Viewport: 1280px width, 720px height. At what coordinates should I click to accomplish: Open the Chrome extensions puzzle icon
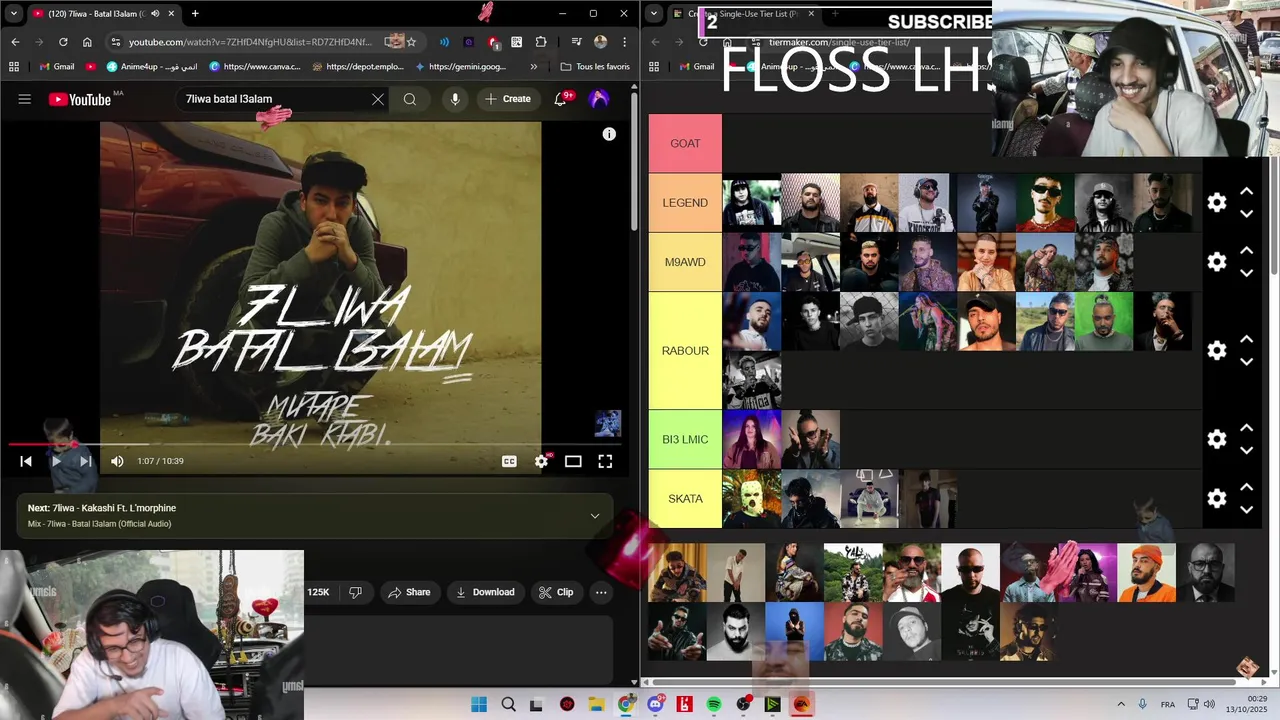click(541, 42)
